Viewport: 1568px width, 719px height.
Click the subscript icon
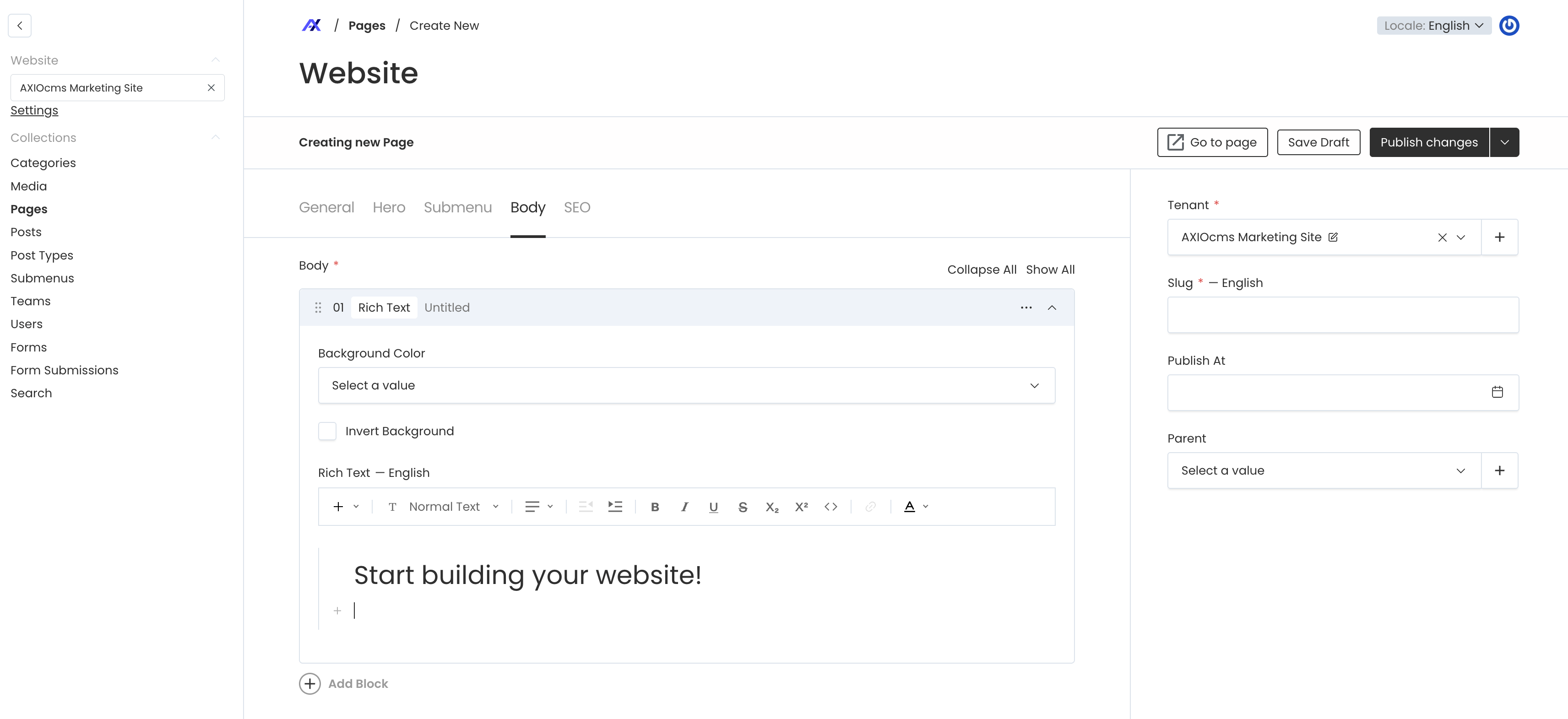pyautogui.click(x=772, y=507)
